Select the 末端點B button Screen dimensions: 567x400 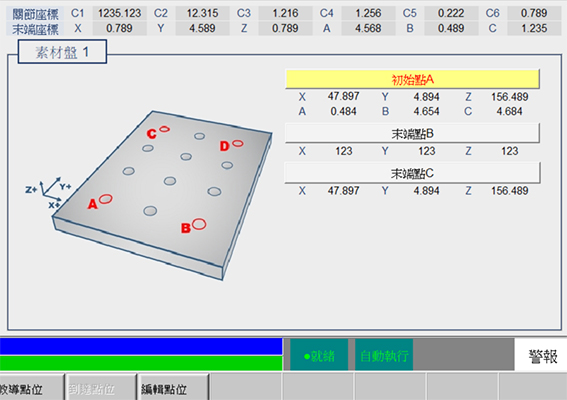pos(412,134)
